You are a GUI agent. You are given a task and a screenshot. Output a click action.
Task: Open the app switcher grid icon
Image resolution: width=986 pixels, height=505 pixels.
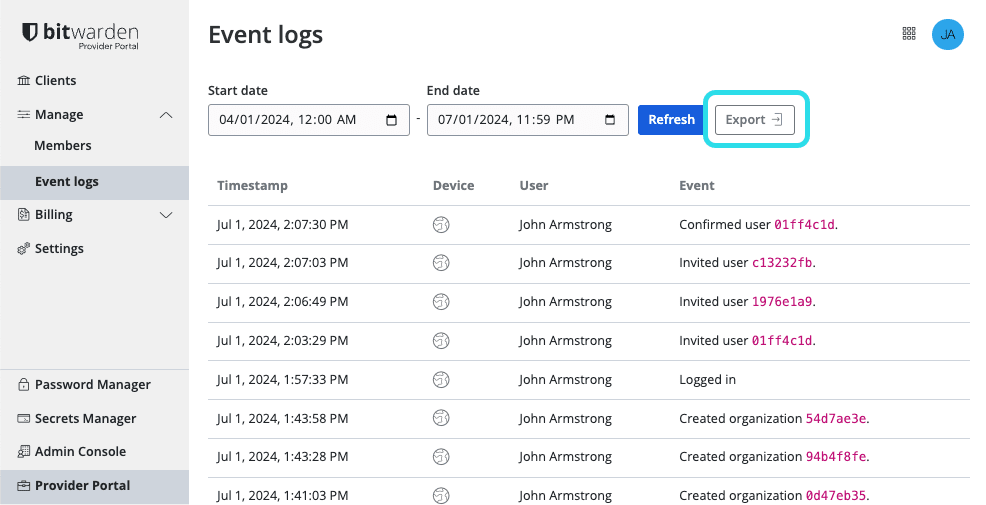tap(909, 33)
